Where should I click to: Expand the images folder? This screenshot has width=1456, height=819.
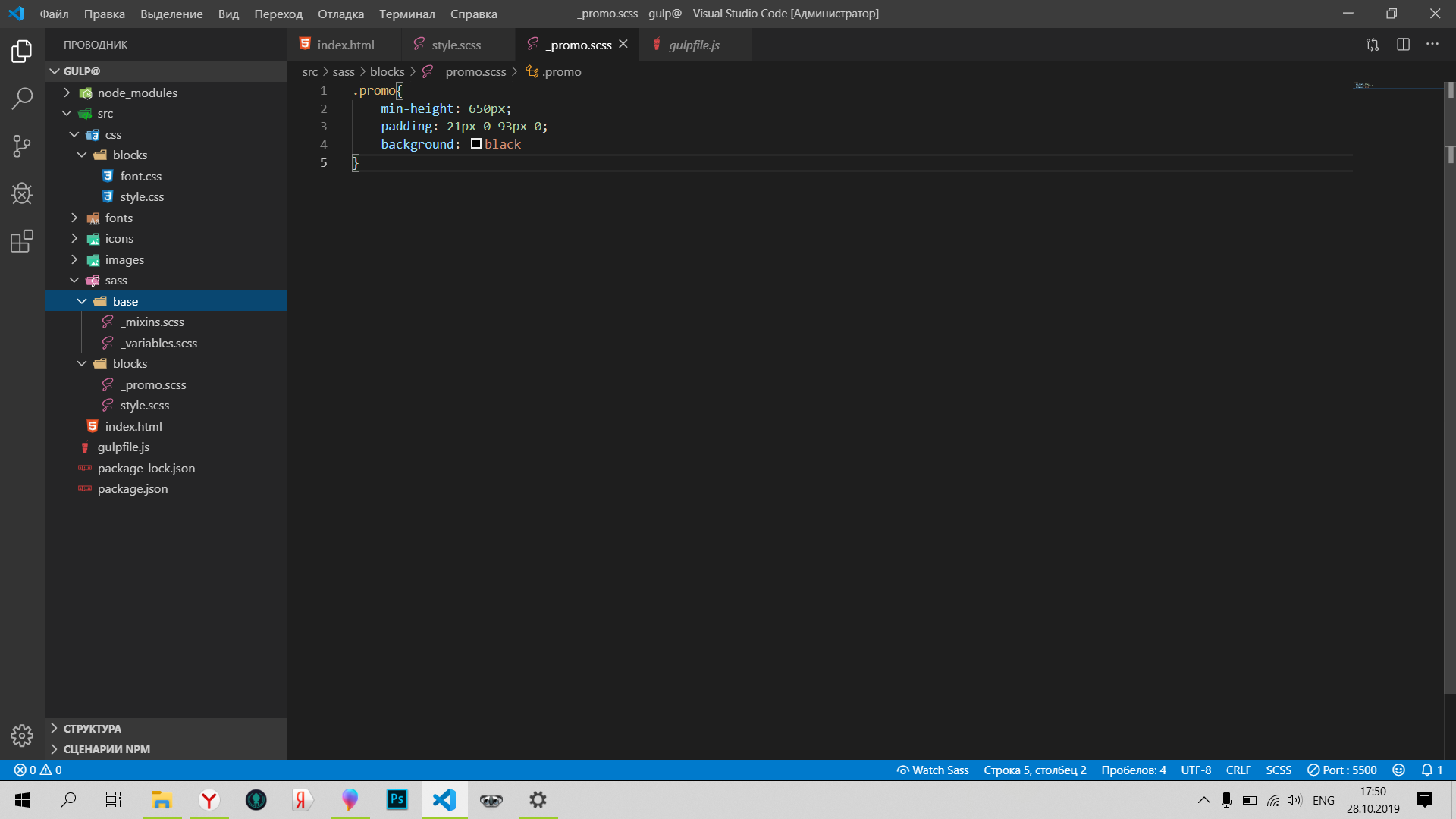click(74, 259)
